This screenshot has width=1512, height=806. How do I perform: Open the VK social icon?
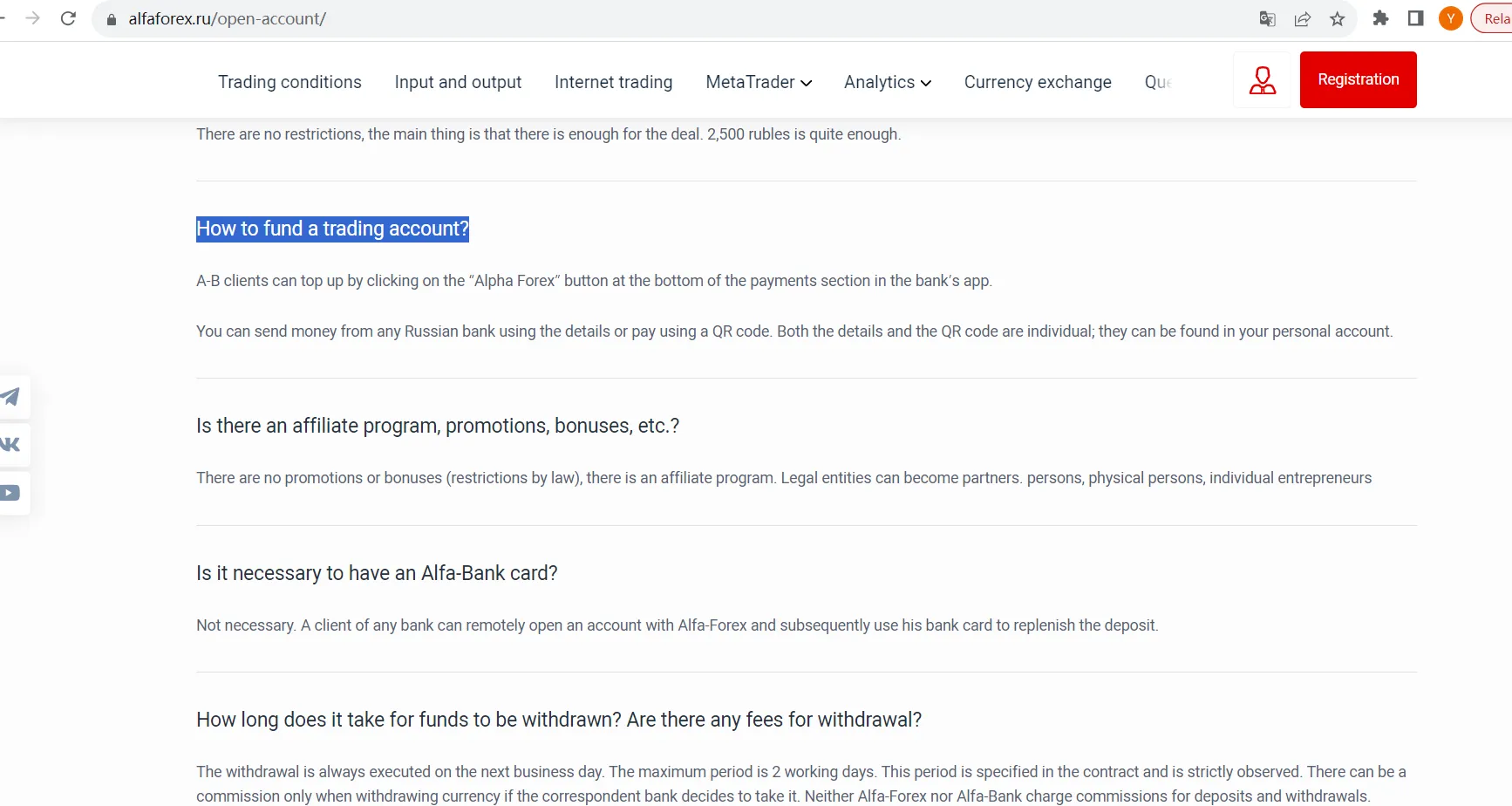10,445
